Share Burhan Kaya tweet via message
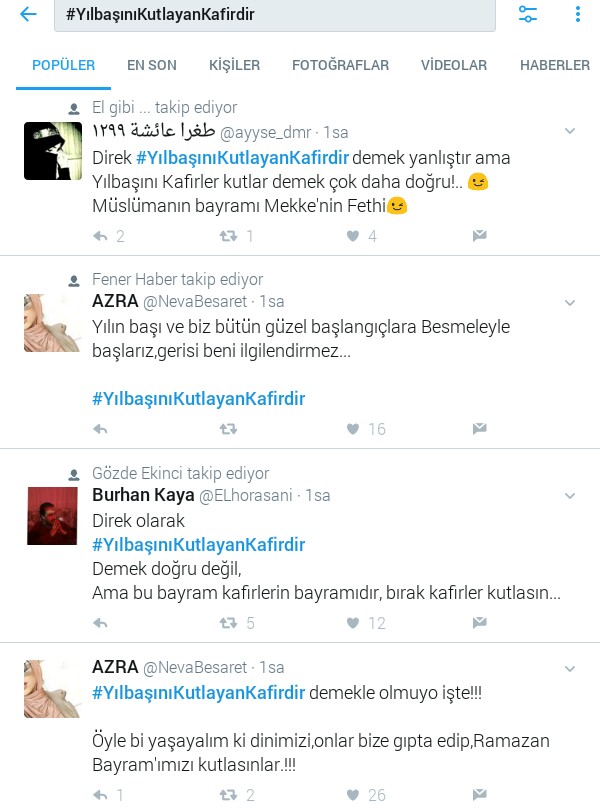 (x=479, y=622)
